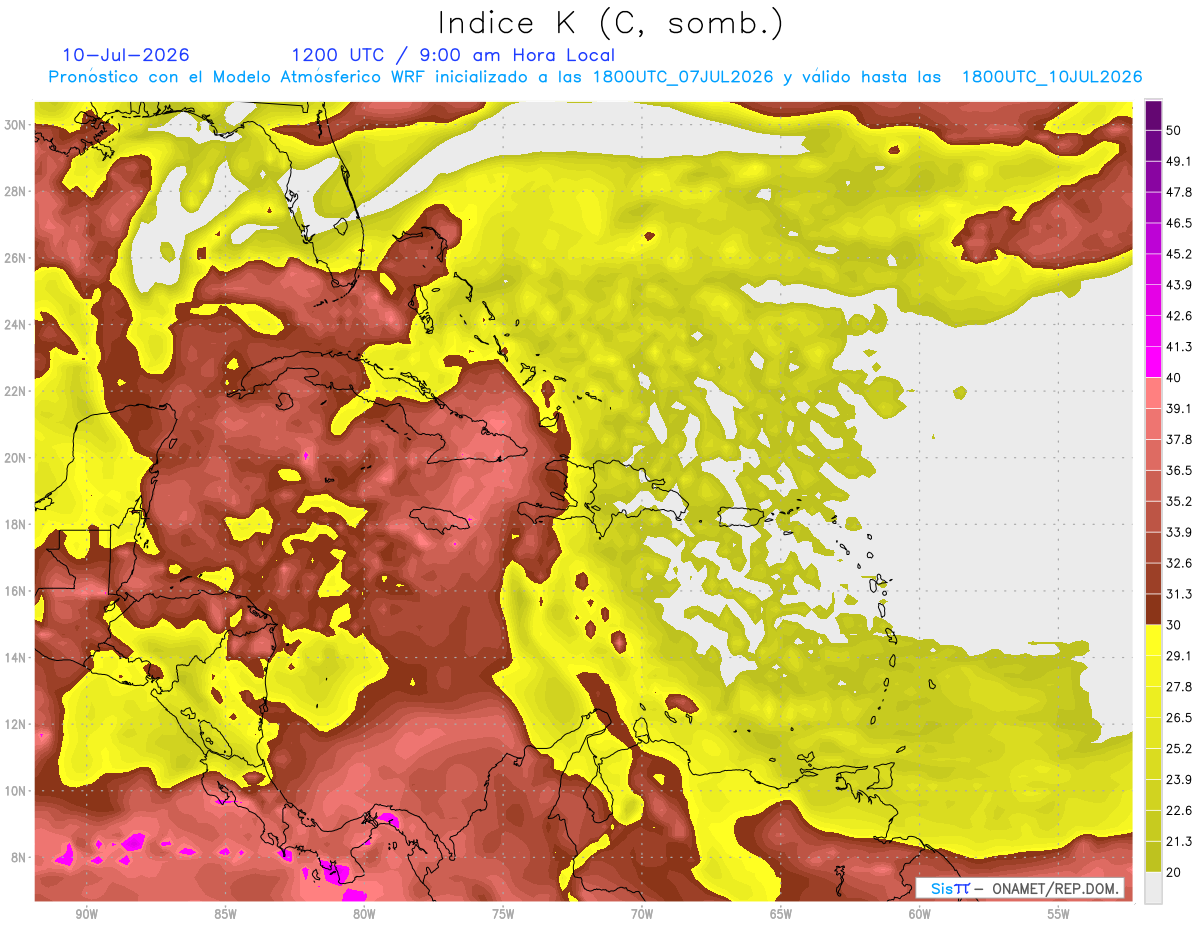The image size is (1200, 927).
Task: Click the valid-until time "1800UTC_10JUL2026"
Action: 1051,77
